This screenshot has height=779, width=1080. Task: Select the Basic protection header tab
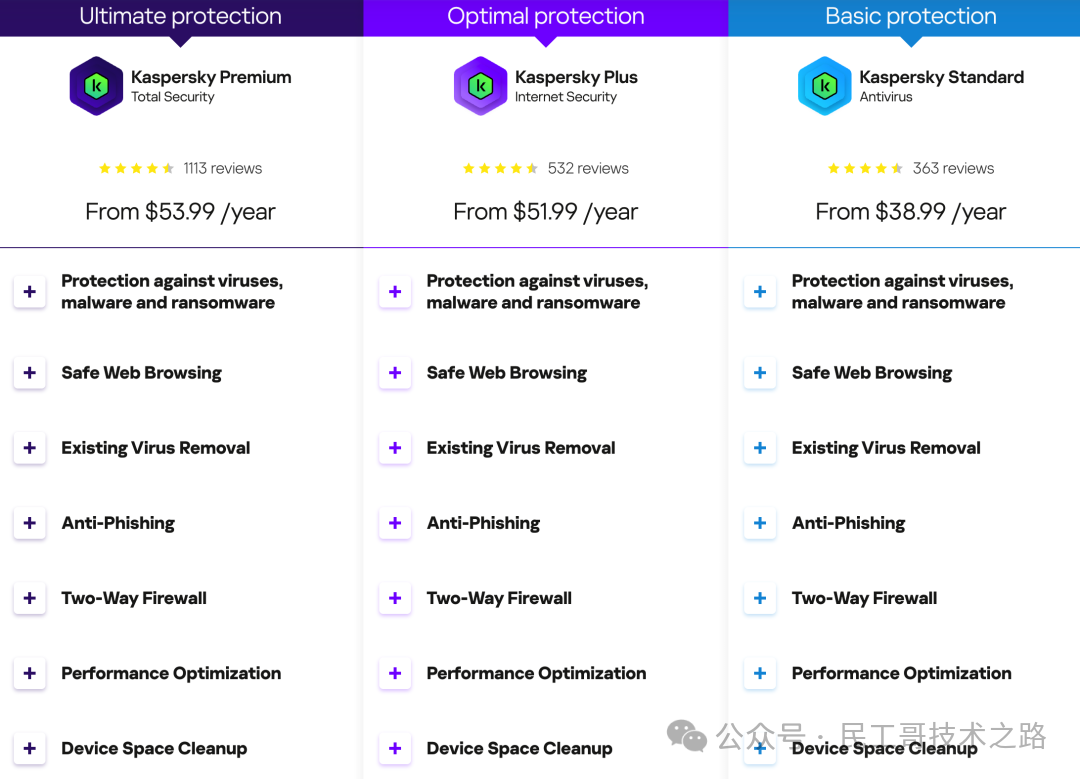point(911,17)
